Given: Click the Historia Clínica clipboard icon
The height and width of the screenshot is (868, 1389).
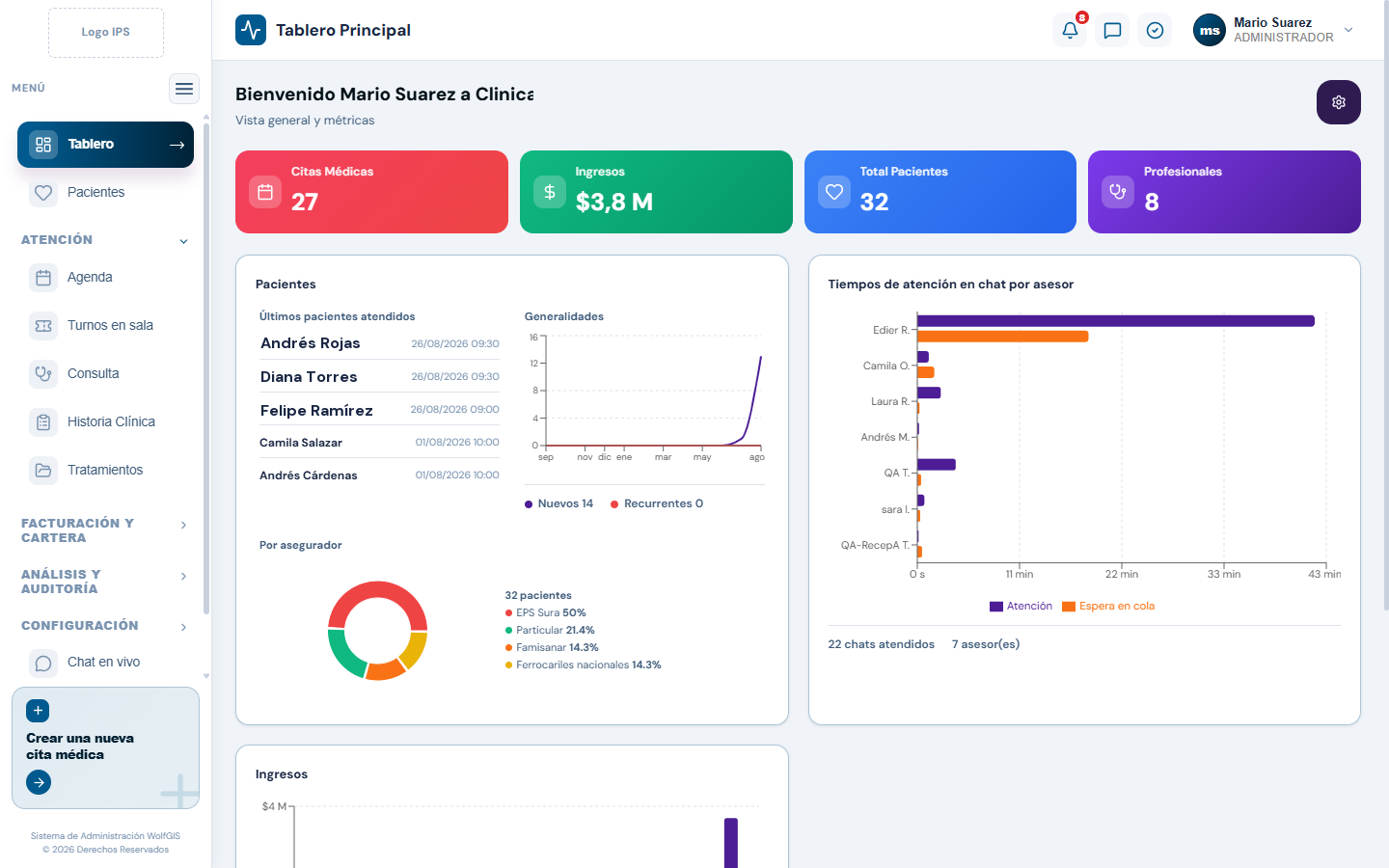Looking at the screenshot, I should click(43, 422).
